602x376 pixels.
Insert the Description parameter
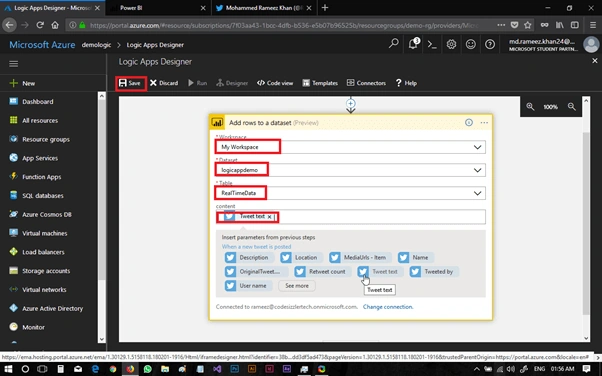249,257
